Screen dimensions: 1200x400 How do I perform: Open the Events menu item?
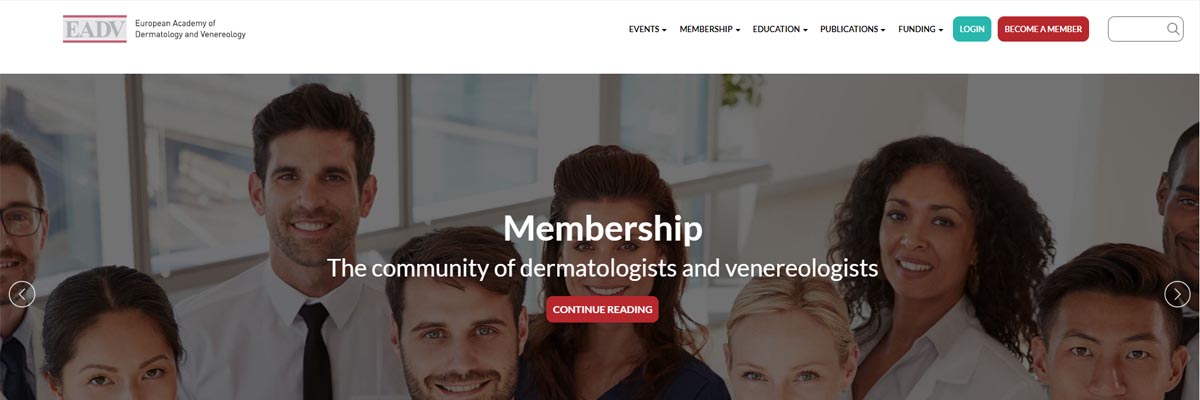coord(648,29)
